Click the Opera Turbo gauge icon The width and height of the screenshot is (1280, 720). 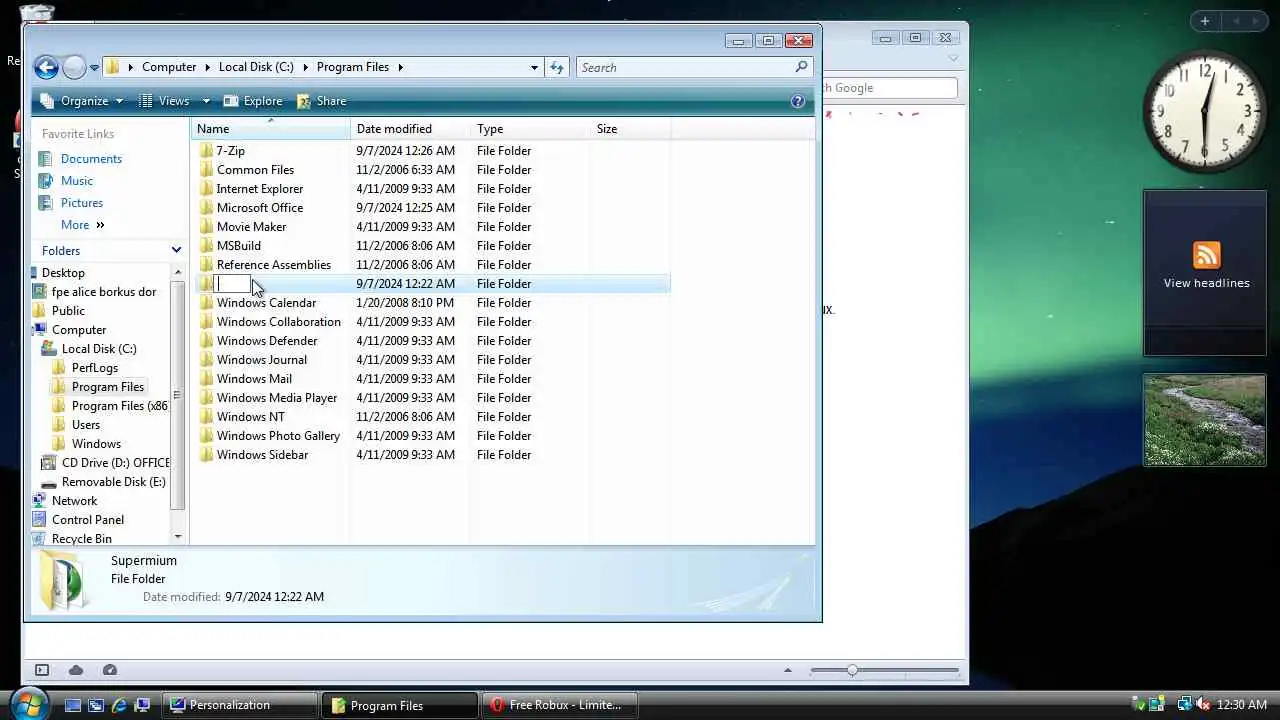pos(110,670)
